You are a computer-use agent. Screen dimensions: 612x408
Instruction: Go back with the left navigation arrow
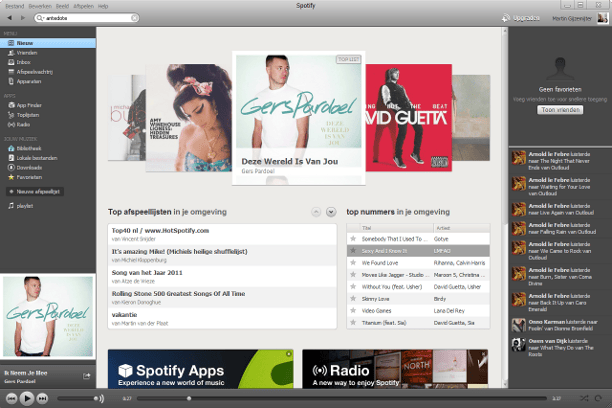[10, 18]
